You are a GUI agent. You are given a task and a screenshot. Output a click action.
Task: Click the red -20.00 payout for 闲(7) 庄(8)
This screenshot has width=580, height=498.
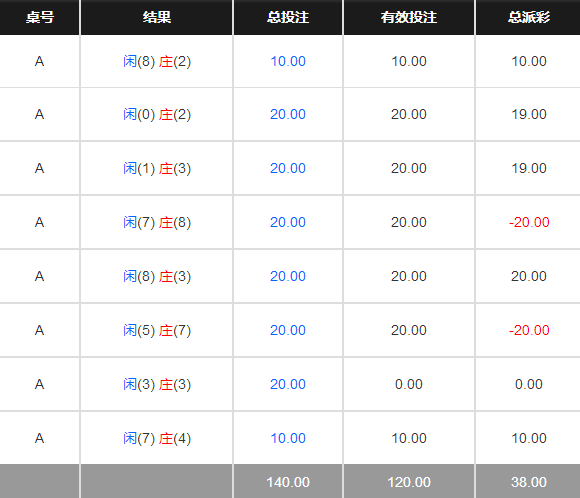click(529, 222)
